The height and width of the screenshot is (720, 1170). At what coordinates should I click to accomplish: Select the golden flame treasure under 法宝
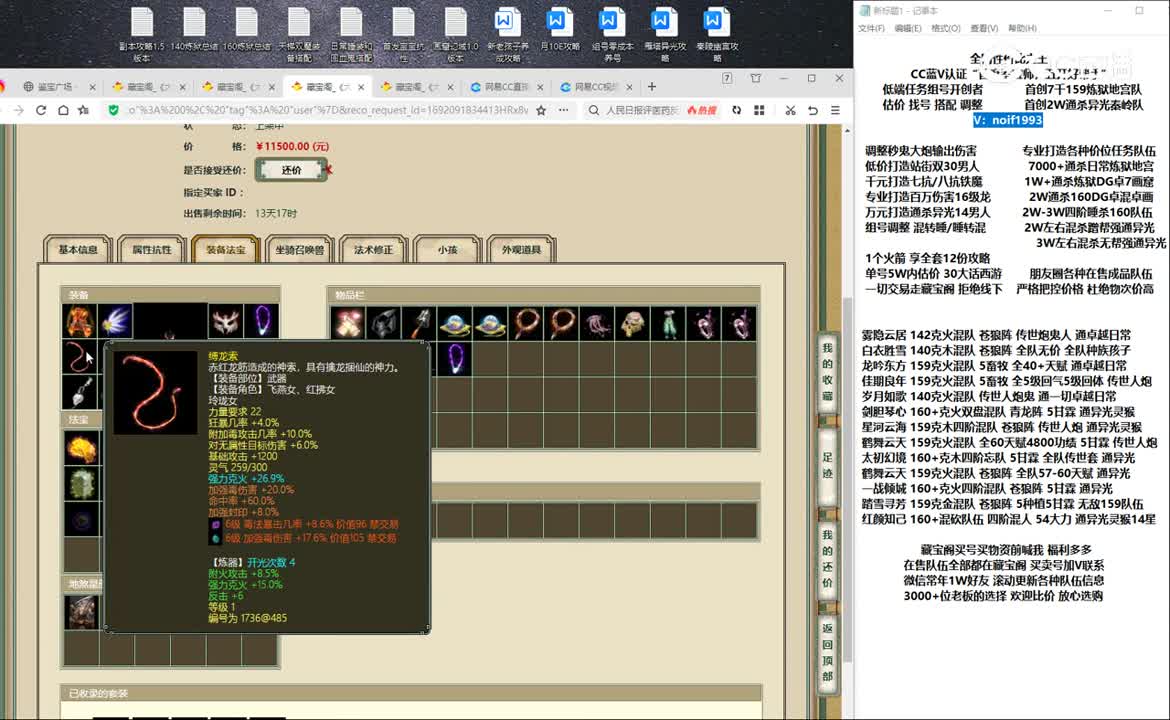coord(81,448)
